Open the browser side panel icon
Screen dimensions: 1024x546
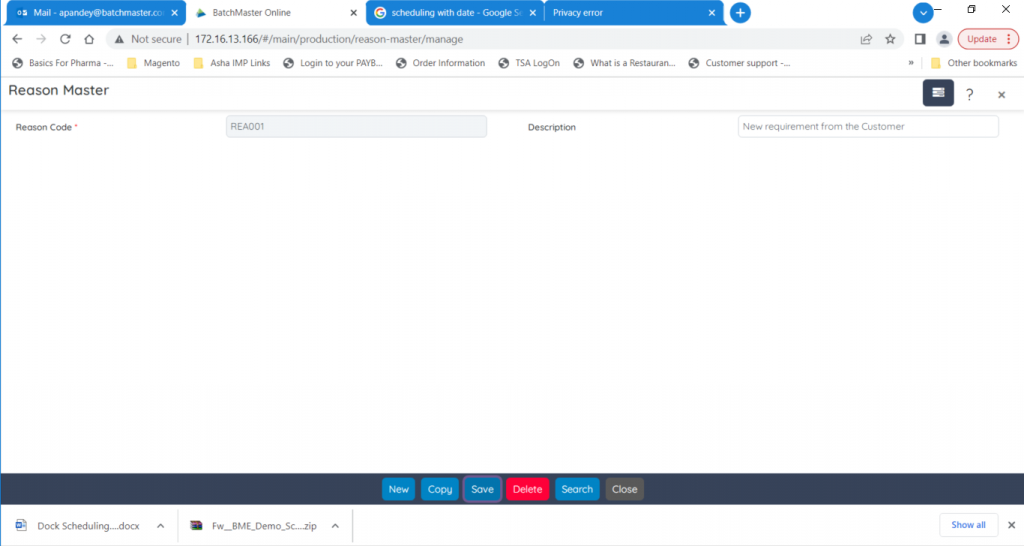click(920, 39)
